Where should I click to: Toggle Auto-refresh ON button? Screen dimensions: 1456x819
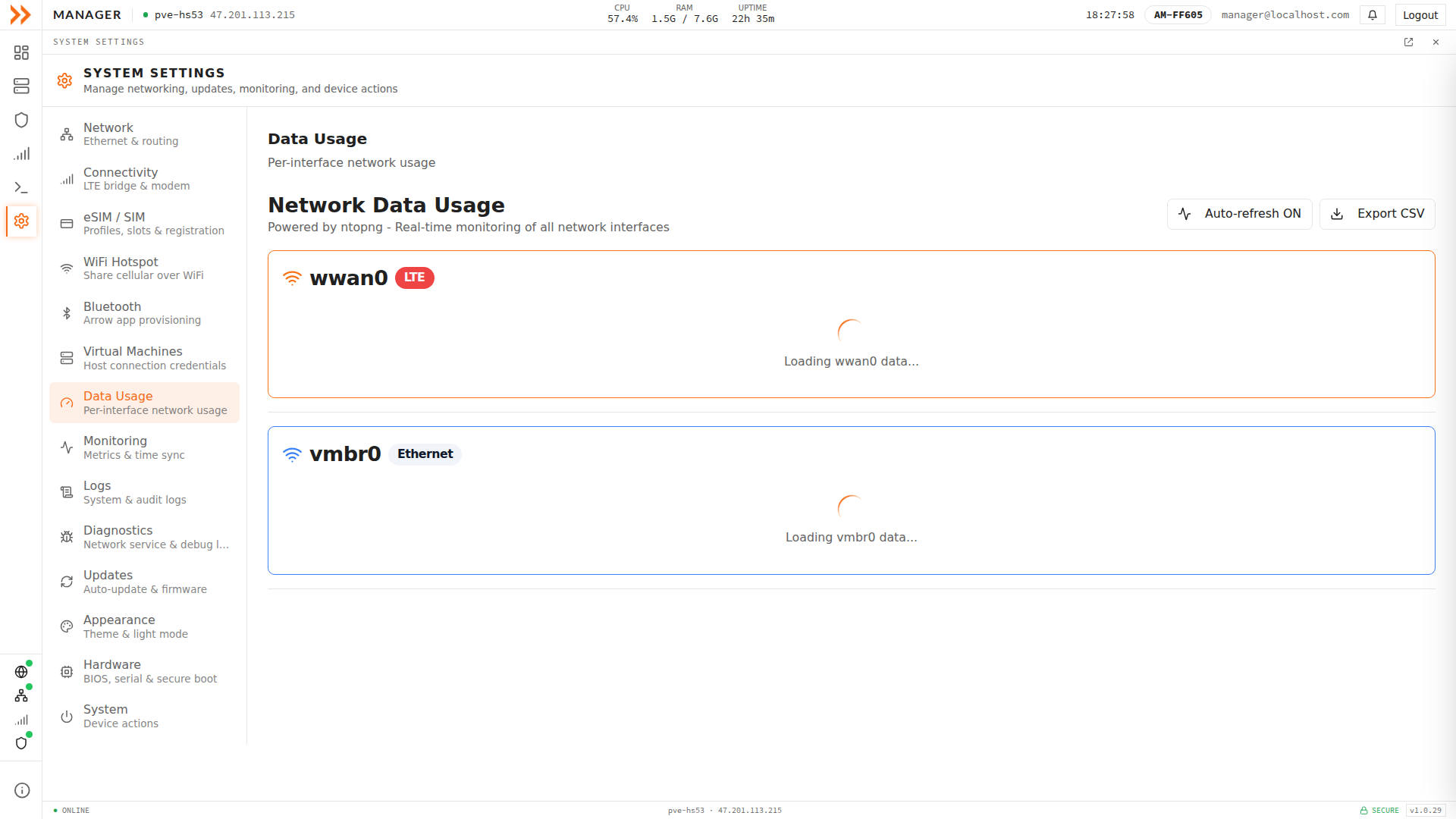coord(1239,214)
